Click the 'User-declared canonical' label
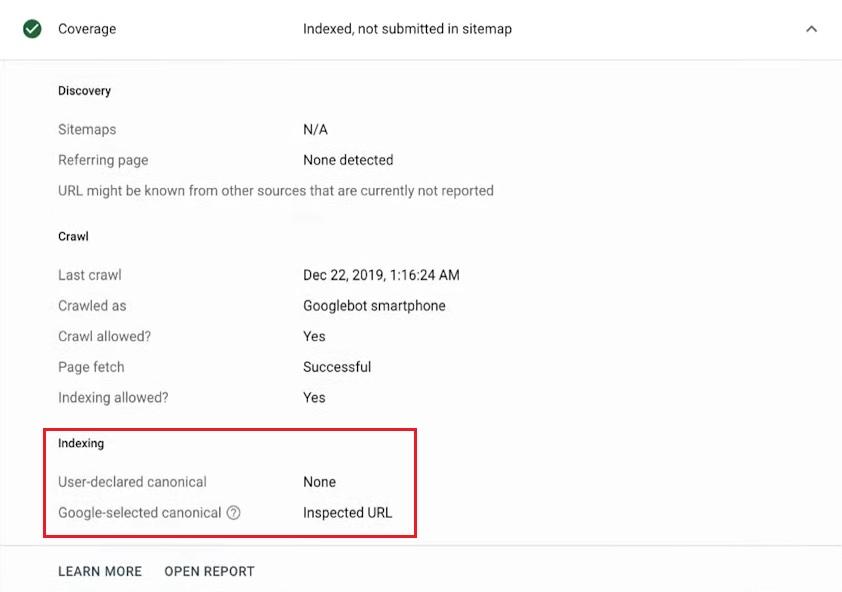The height and width of the screenshot is (592, 842). coord(132,482)
